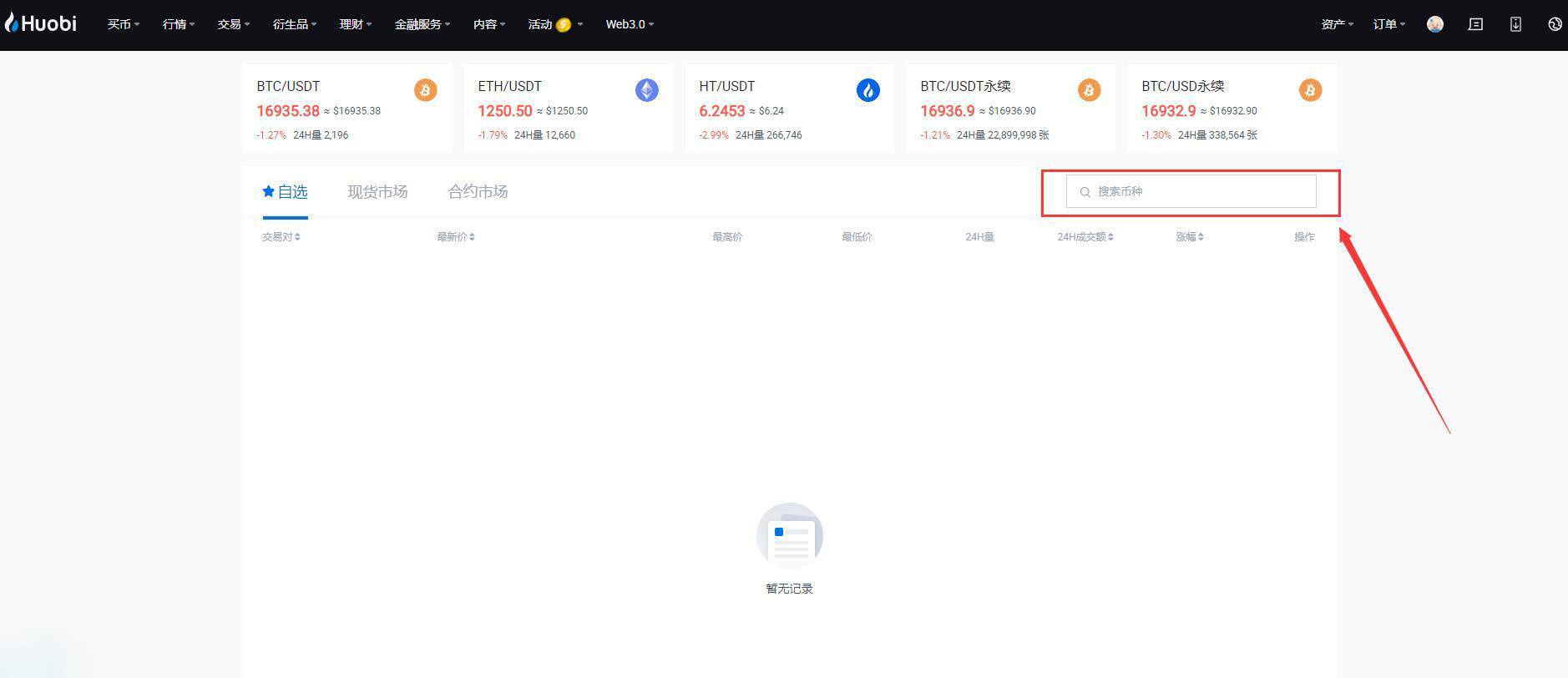The height and width of the screenshot is (678, 1568).
Task: Click the Huobi logo
Action: (x=41, y=23)
